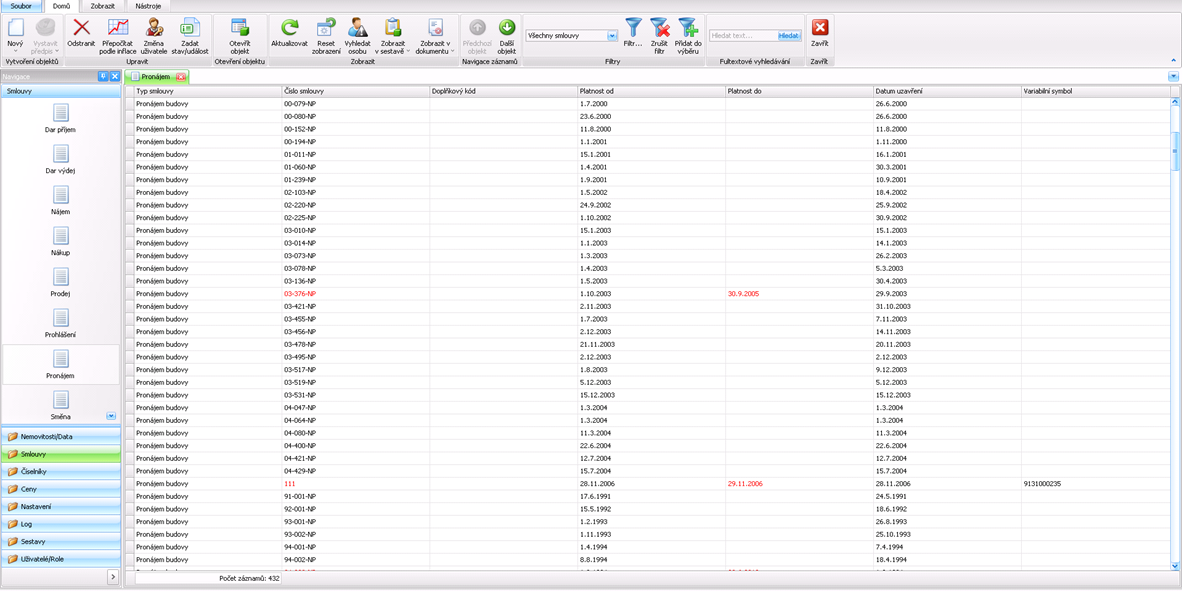
Task: Run Přepočítat podle inflace tool
Action: pyautogui.click(x=117, y=35)
